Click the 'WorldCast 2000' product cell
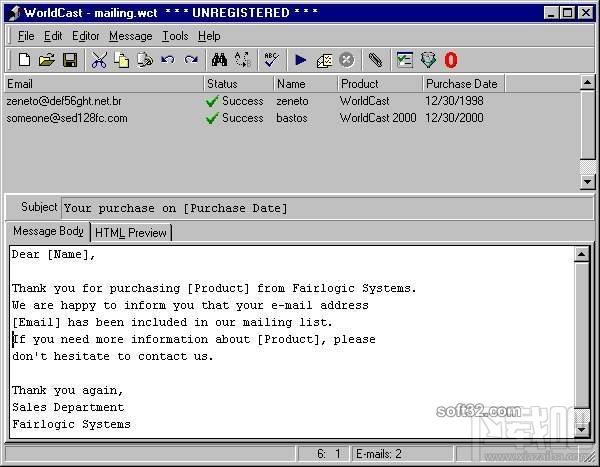 (378, 118)
